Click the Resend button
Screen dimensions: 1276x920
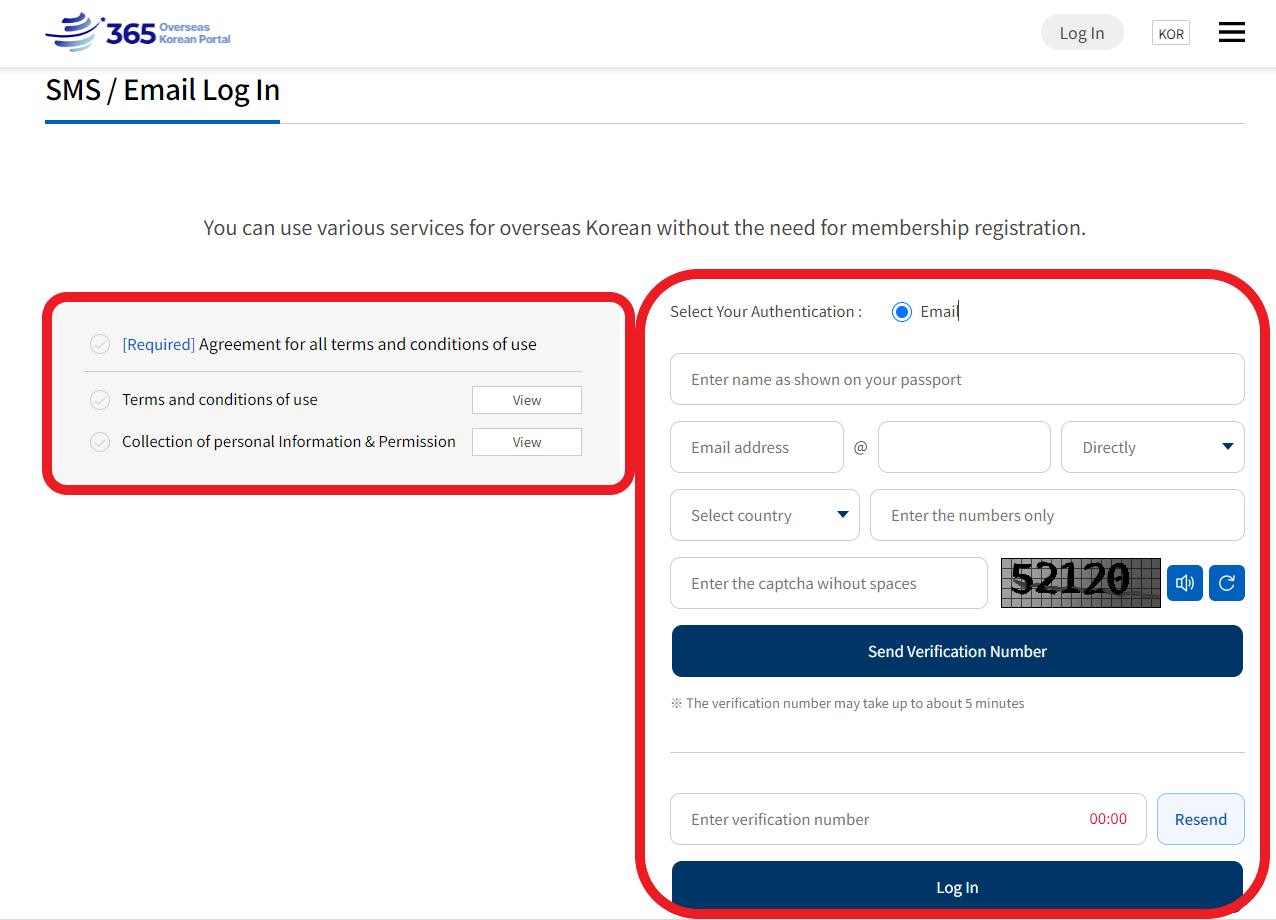click(x=1200, y=819)
